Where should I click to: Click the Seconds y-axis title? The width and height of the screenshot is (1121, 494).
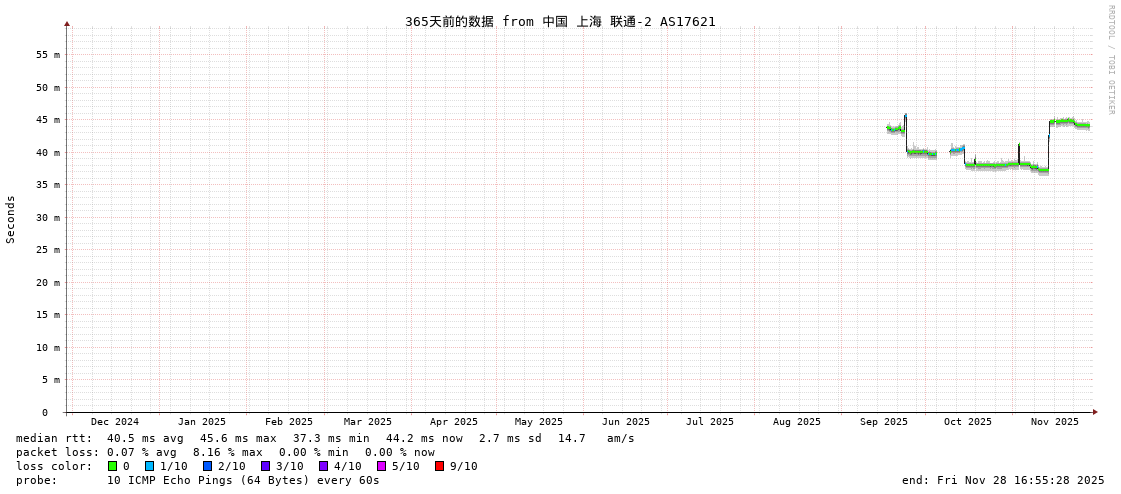11,219
